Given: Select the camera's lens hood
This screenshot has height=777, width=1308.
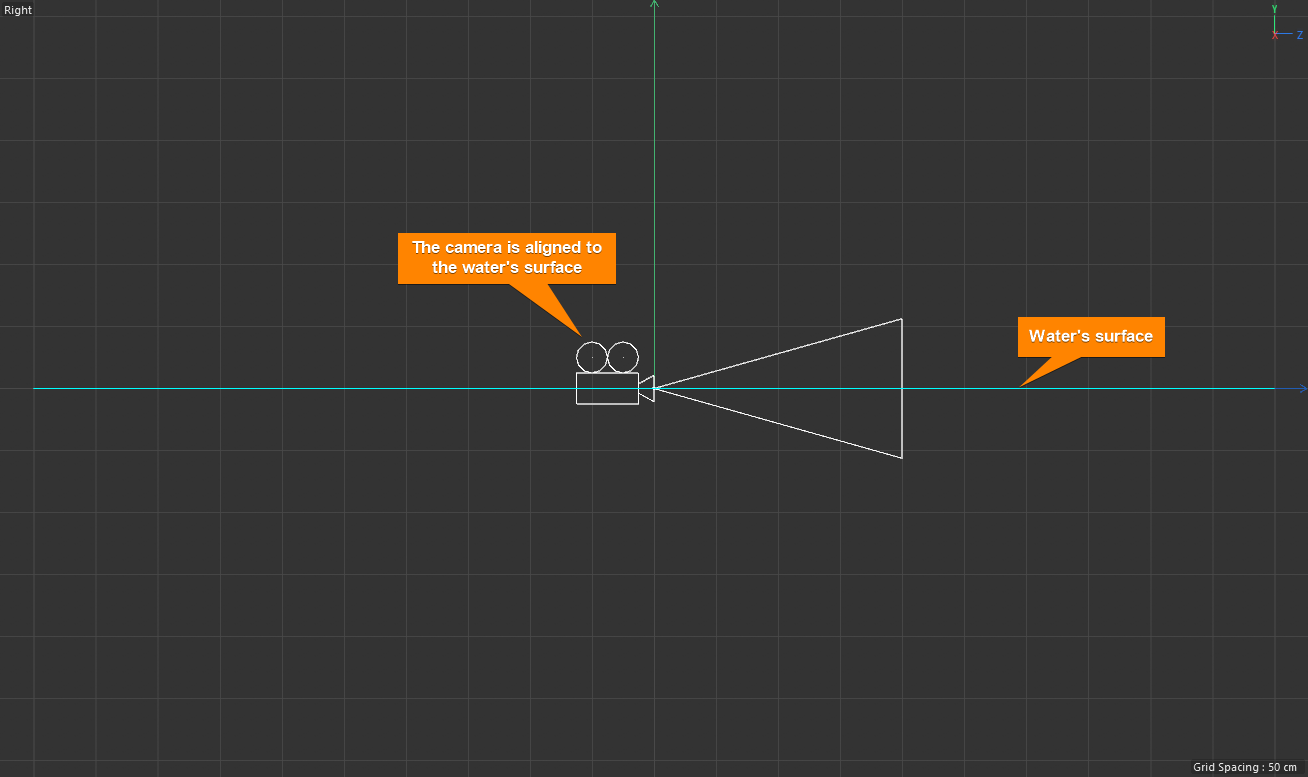Looking at the screenshot, I should pyautogui.click(x=646, y=389).
